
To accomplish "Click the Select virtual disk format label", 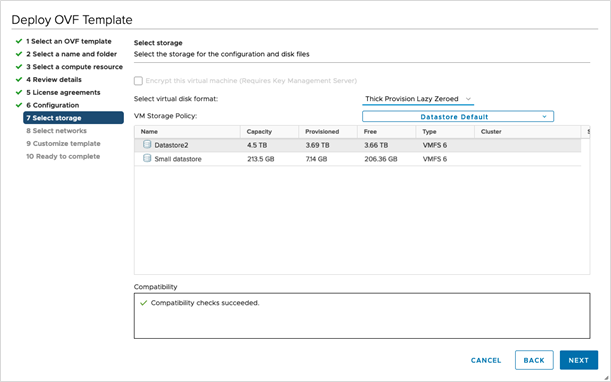I will pyautogui.click(x=176, y=99).
